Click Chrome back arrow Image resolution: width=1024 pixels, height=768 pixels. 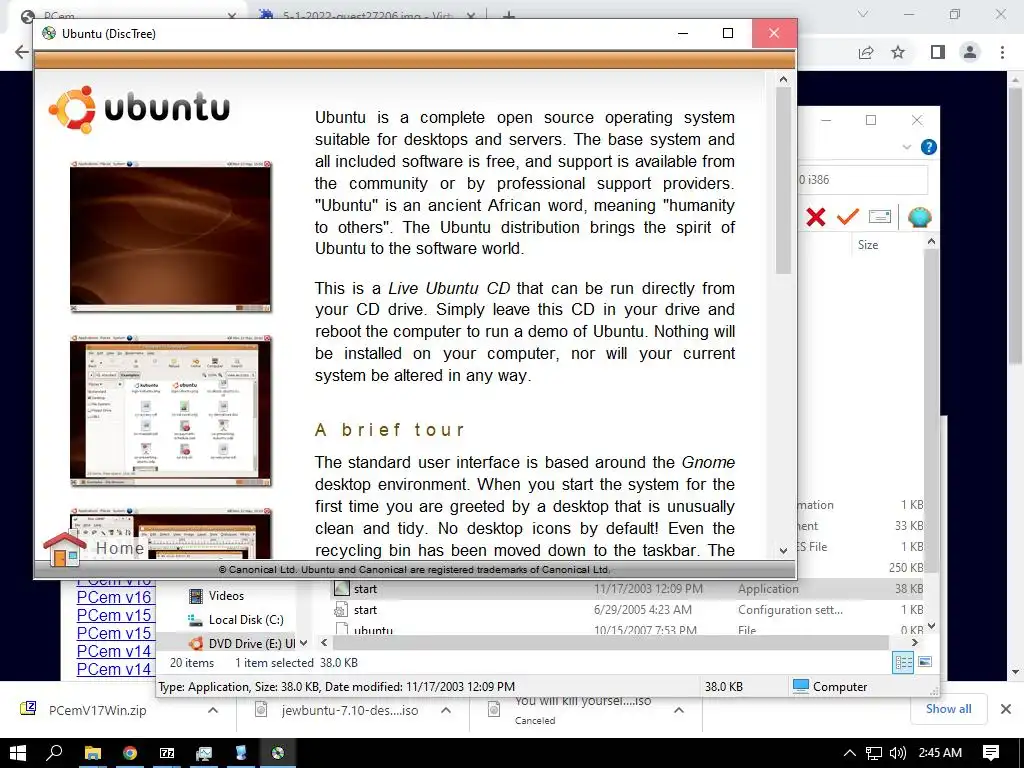coord(22,52)
